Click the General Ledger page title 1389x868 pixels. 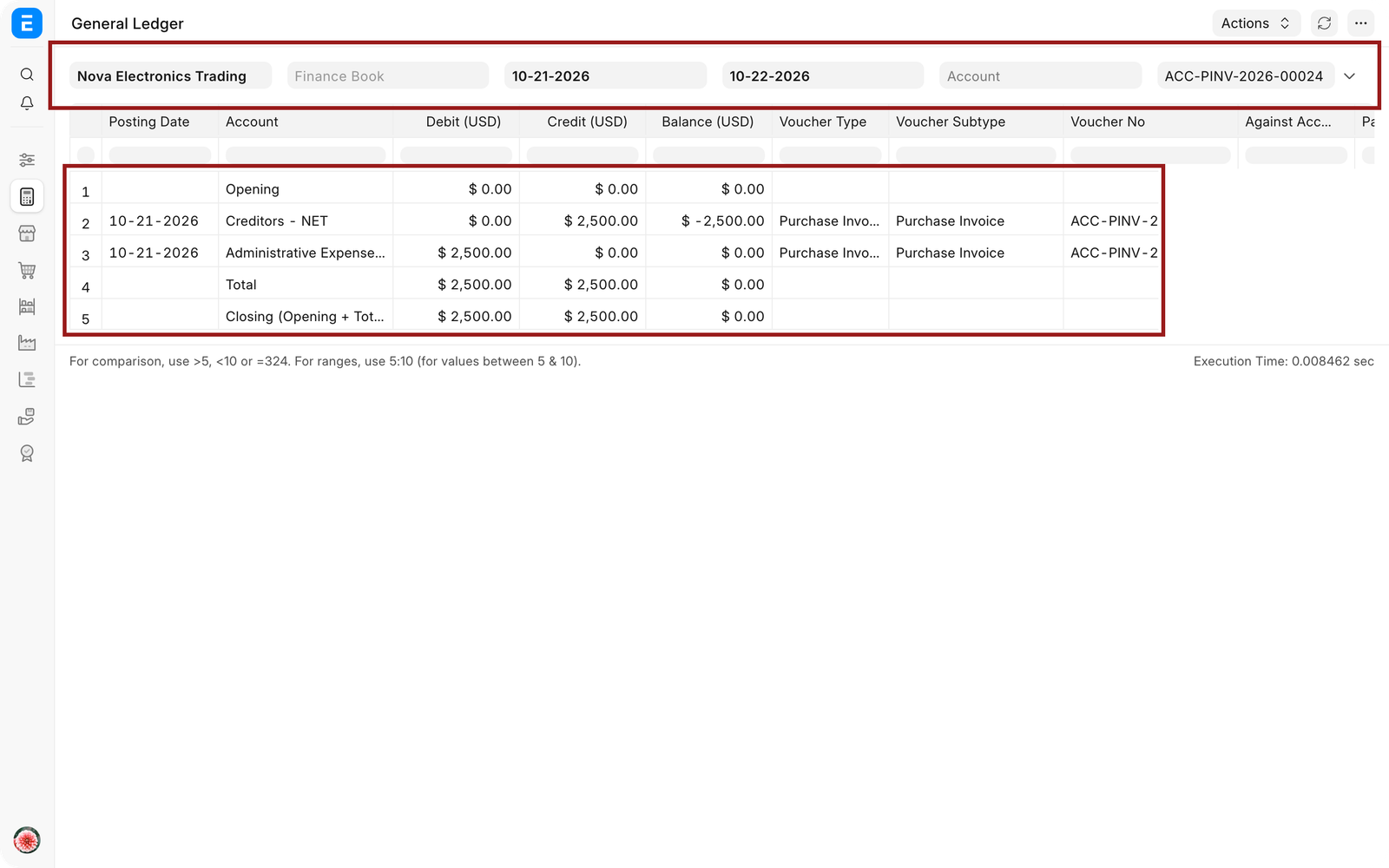pos(128,23)
